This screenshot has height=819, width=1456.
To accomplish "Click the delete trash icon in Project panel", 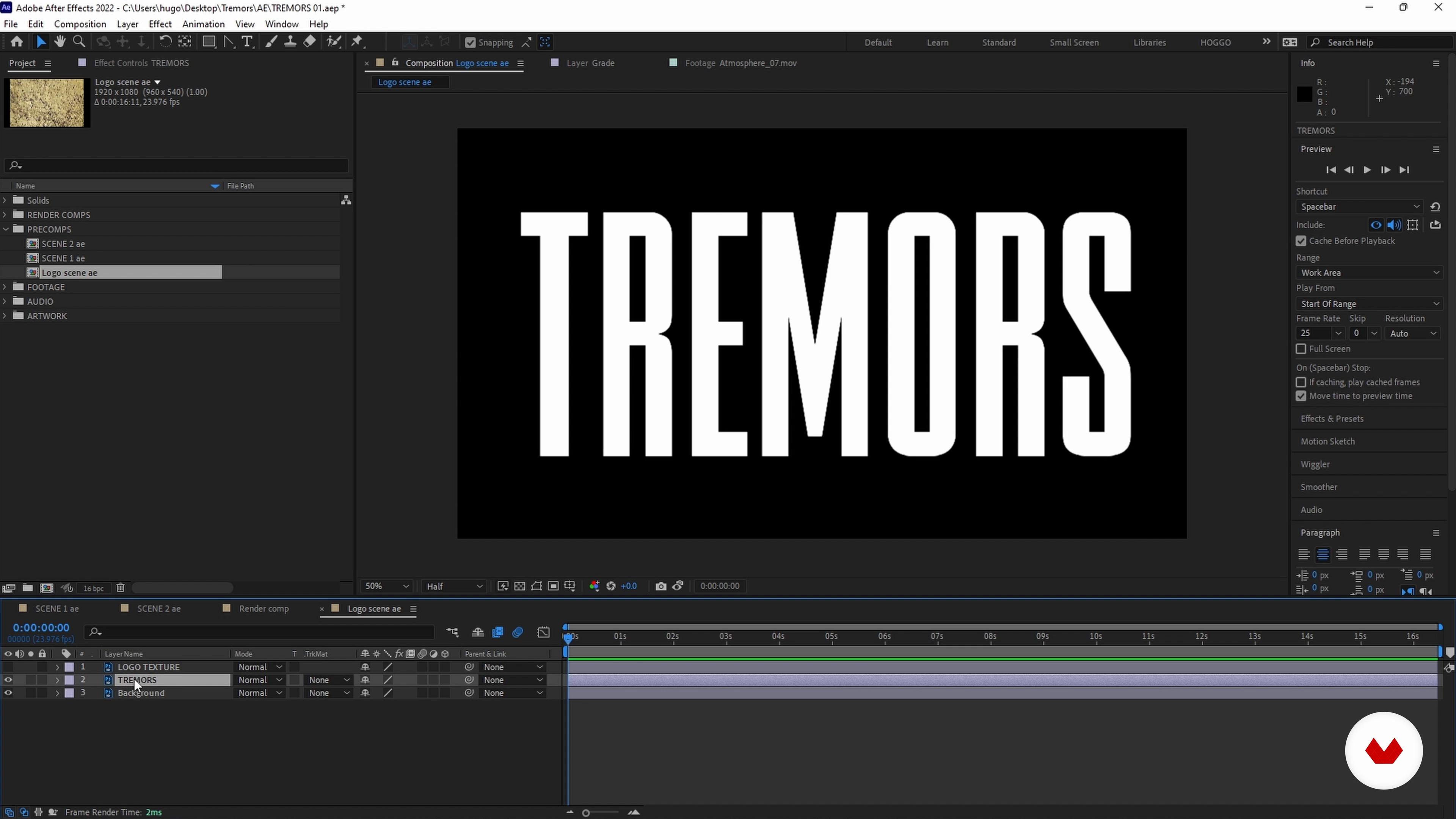I will point(121,588).
